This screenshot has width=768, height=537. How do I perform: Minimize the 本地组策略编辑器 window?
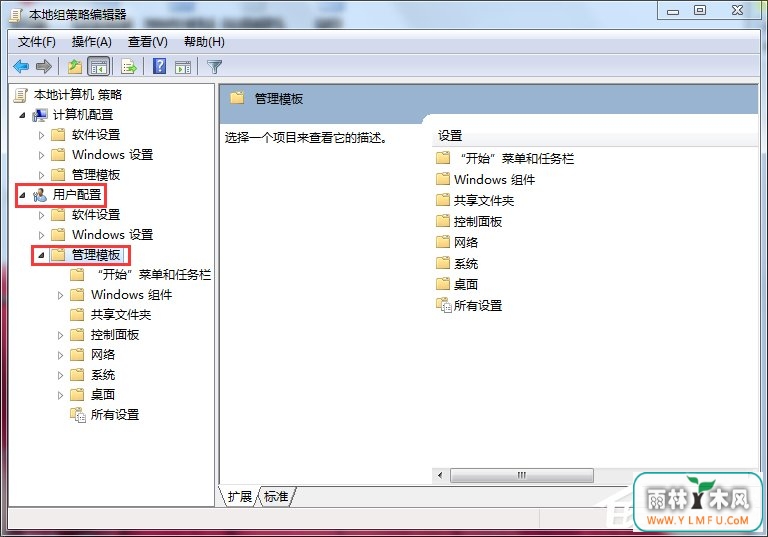point(673,10)
